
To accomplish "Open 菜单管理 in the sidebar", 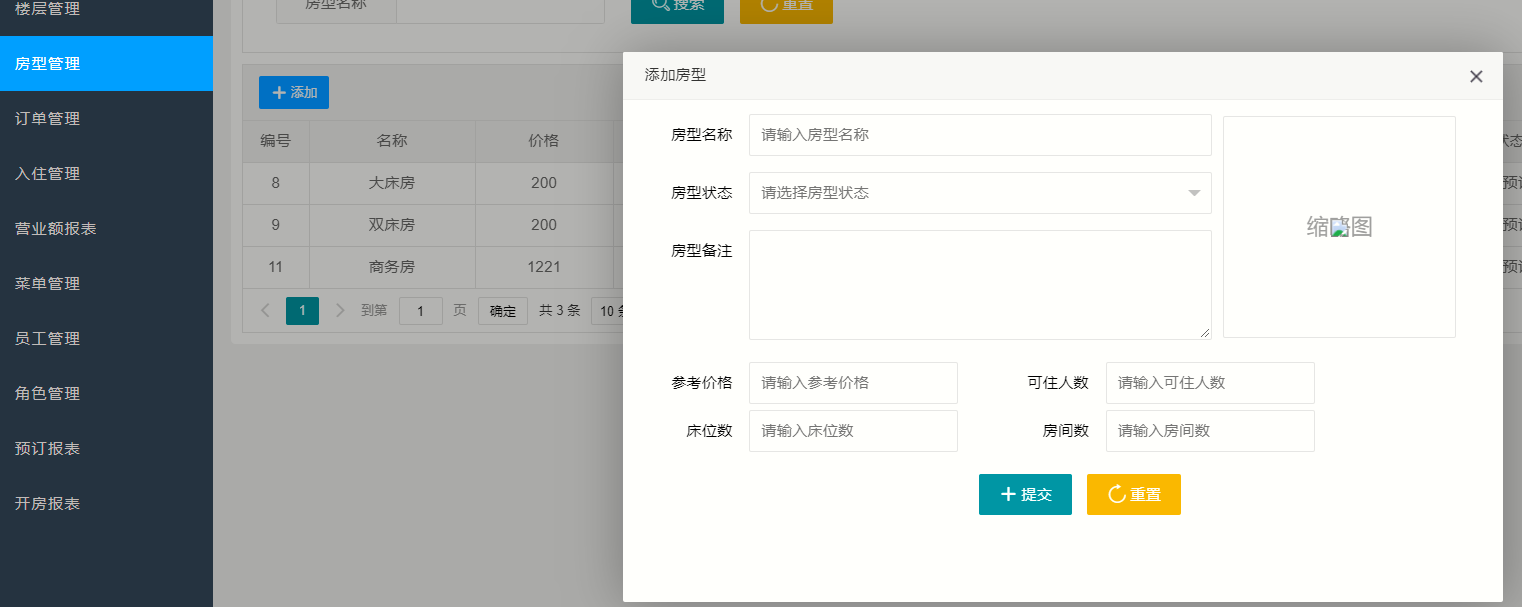I will 106,283.
